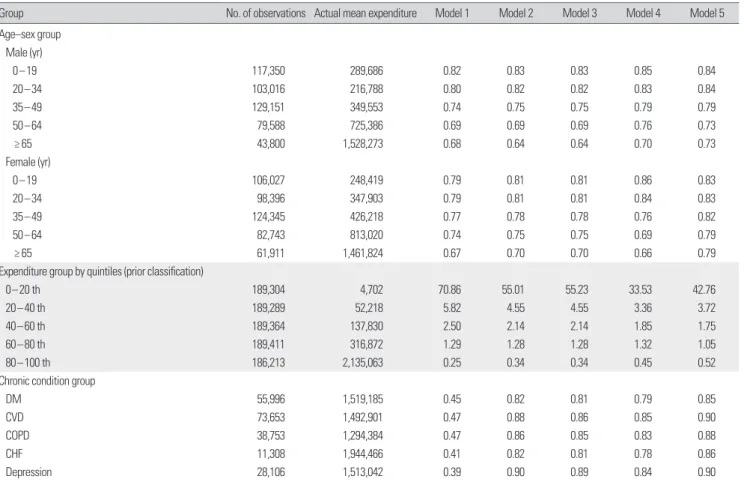
Task: Click the 'Chronic condition group' heading
Action: 47,381
